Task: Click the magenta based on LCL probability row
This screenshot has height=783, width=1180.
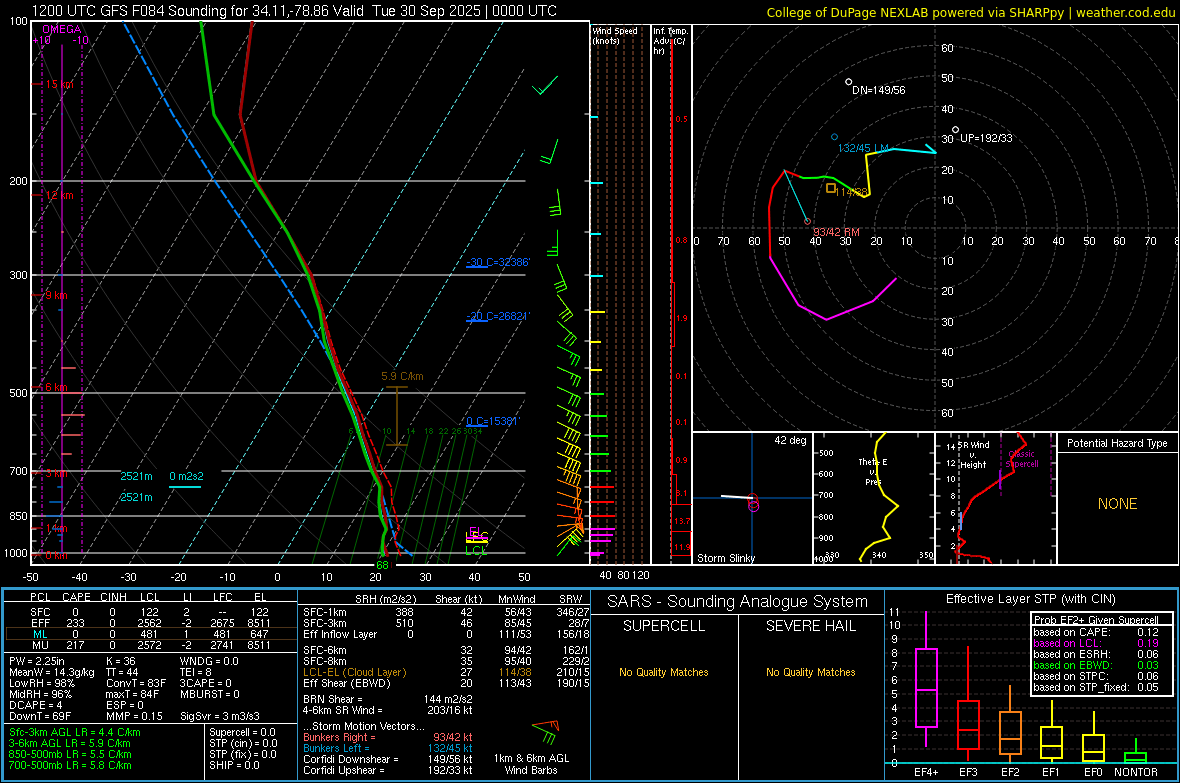Action: pyautogui.click(x=1096, y=644)
